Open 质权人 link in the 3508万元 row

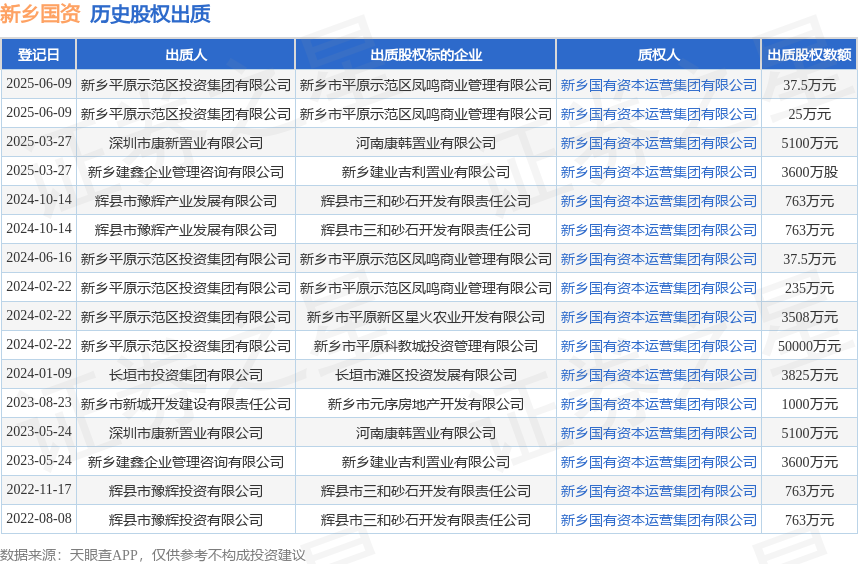click(658, 317)
